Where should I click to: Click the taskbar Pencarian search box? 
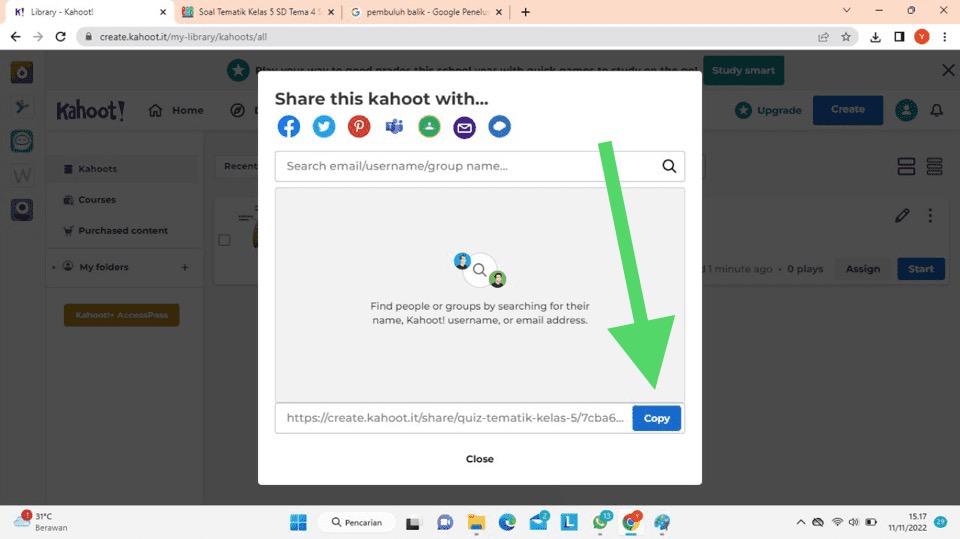click(358, 522)
